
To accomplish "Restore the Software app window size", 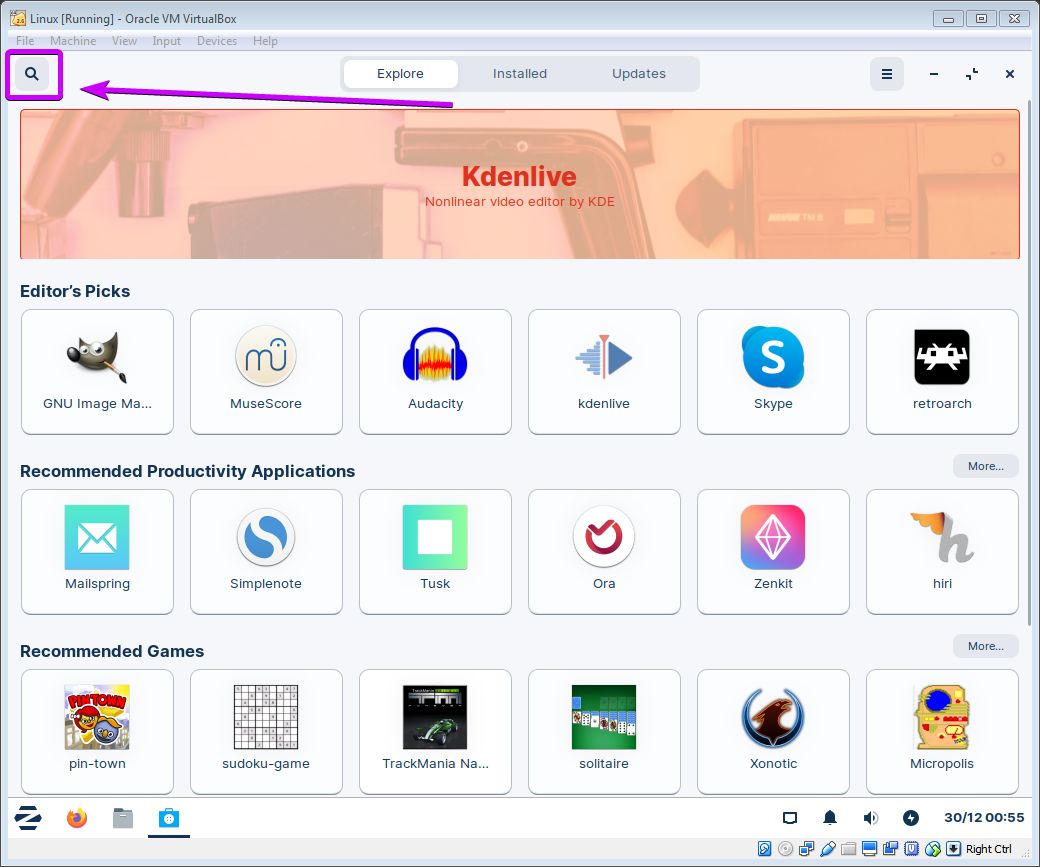I will click(x=972, y=74).
